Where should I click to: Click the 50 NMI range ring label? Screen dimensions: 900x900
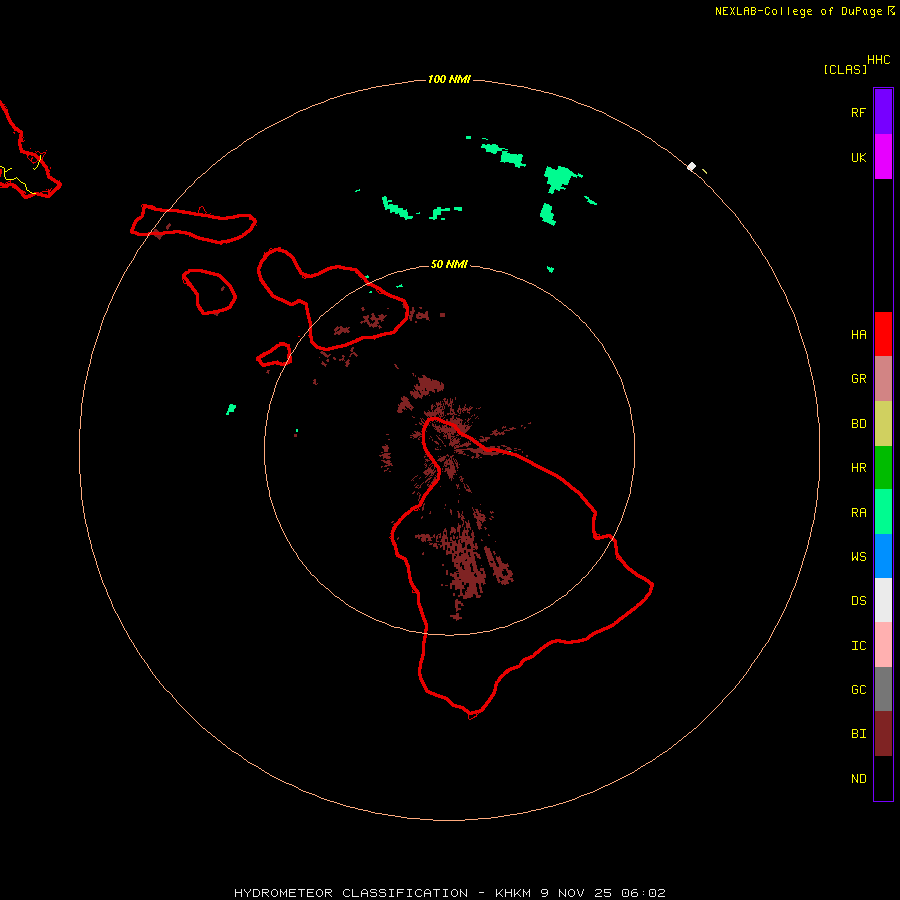pos(449,264)
